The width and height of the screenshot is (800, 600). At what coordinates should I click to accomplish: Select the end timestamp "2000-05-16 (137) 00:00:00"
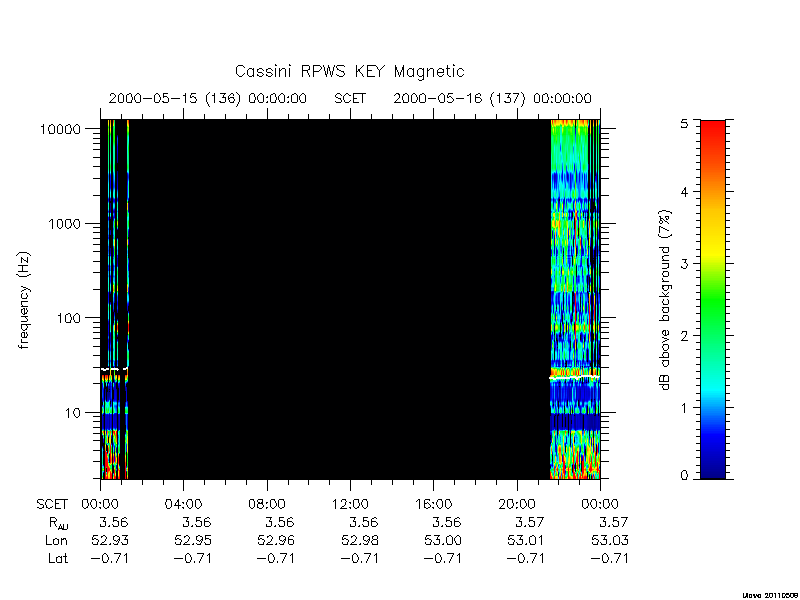coord(492,98)
